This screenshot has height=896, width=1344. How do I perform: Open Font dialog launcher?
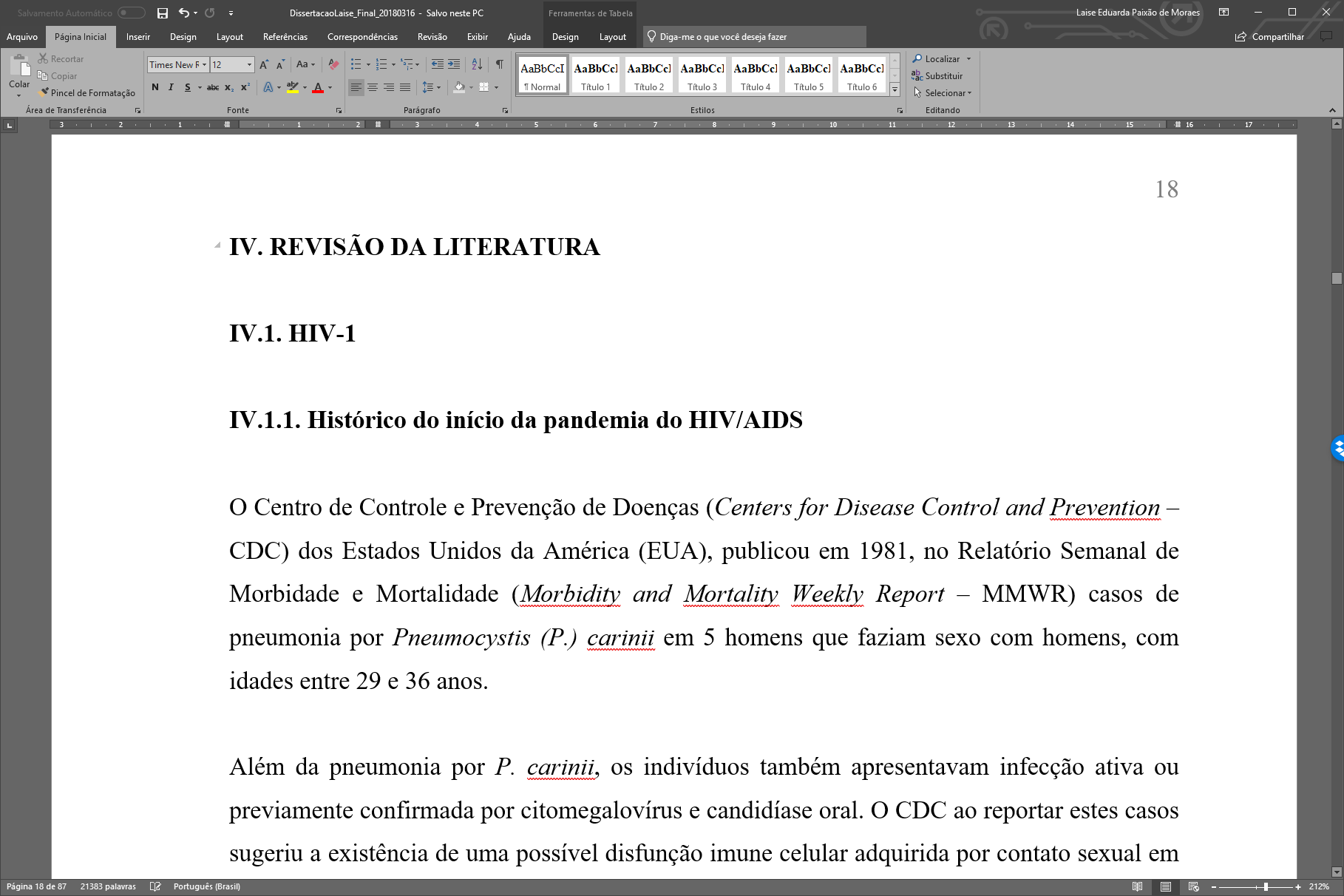pos(339,110)
